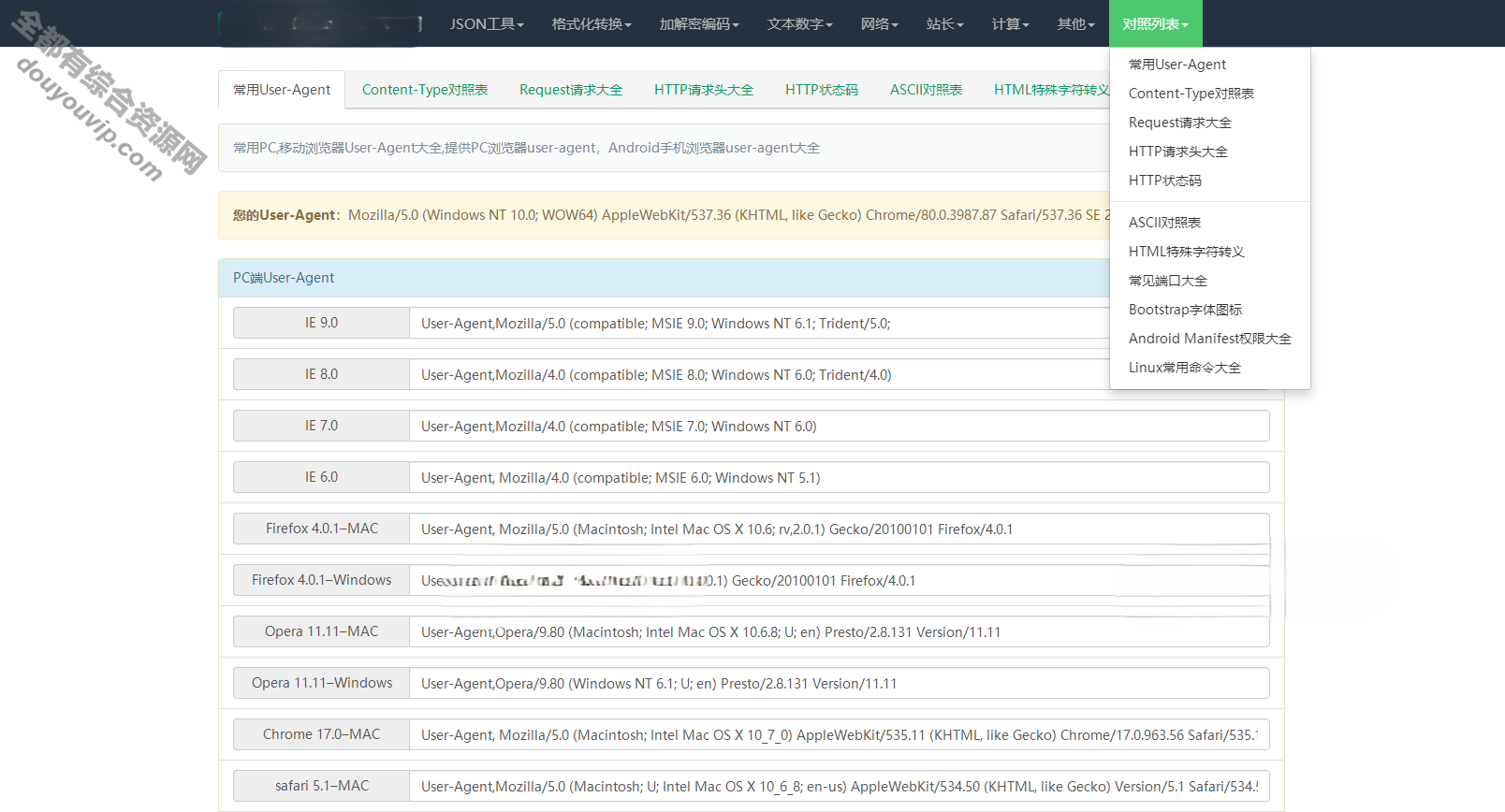Image resolution: width=1505 pixels, height=812 pixels.
Task: Choose HTTP状态码 in the dropdown menu
Action: click(x=1209, y=181)
